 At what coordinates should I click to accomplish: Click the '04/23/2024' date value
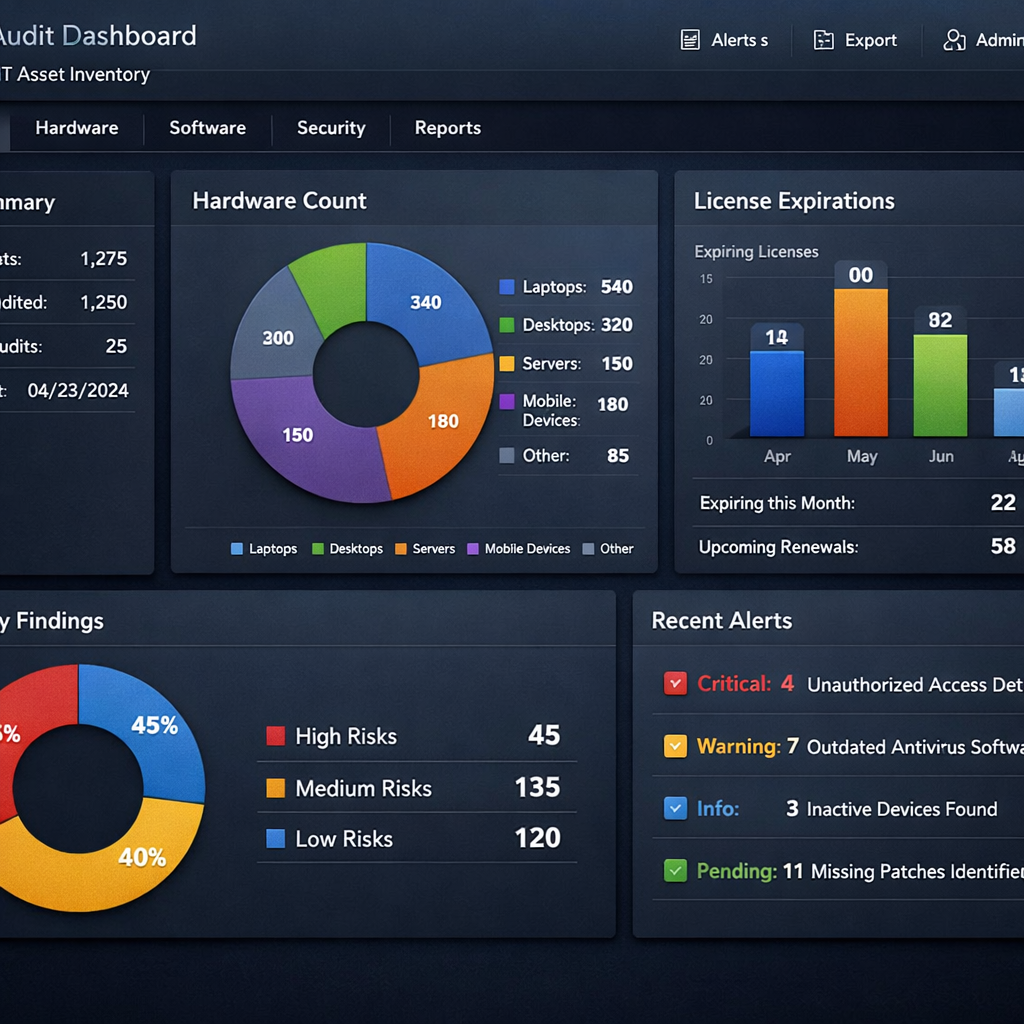click(x=78, y=391)
